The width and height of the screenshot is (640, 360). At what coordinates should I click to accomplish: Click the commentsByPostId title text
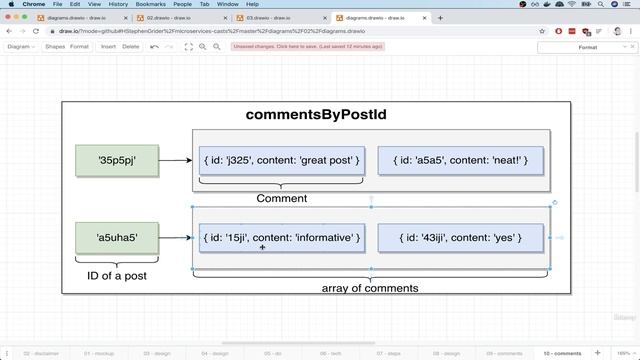point(316,114)
